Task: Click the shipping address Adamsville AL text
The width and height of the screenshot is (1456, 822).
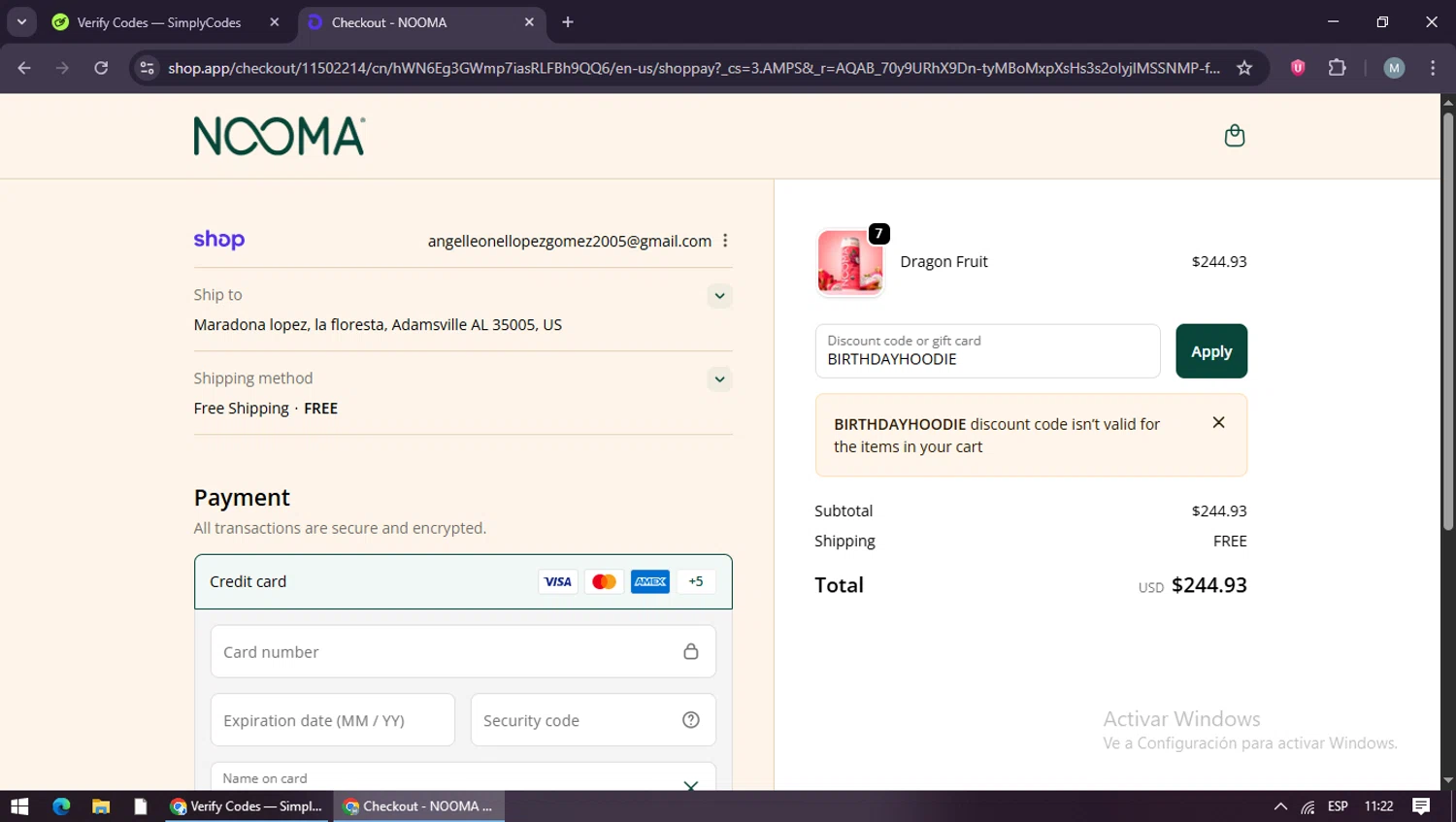Action: (x=378, y=325)
